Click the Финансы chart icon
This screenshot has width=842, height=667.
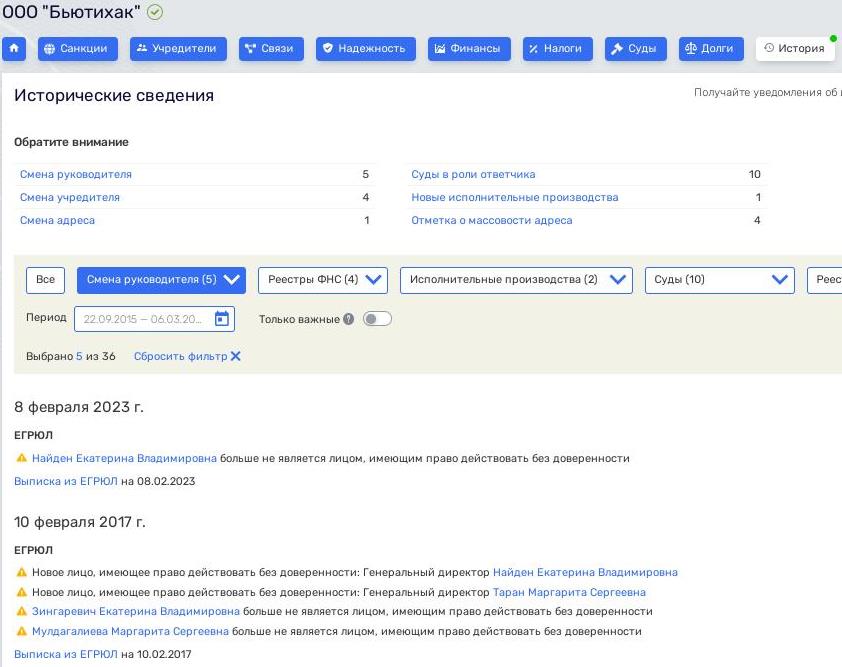click(x=439, y=48)
